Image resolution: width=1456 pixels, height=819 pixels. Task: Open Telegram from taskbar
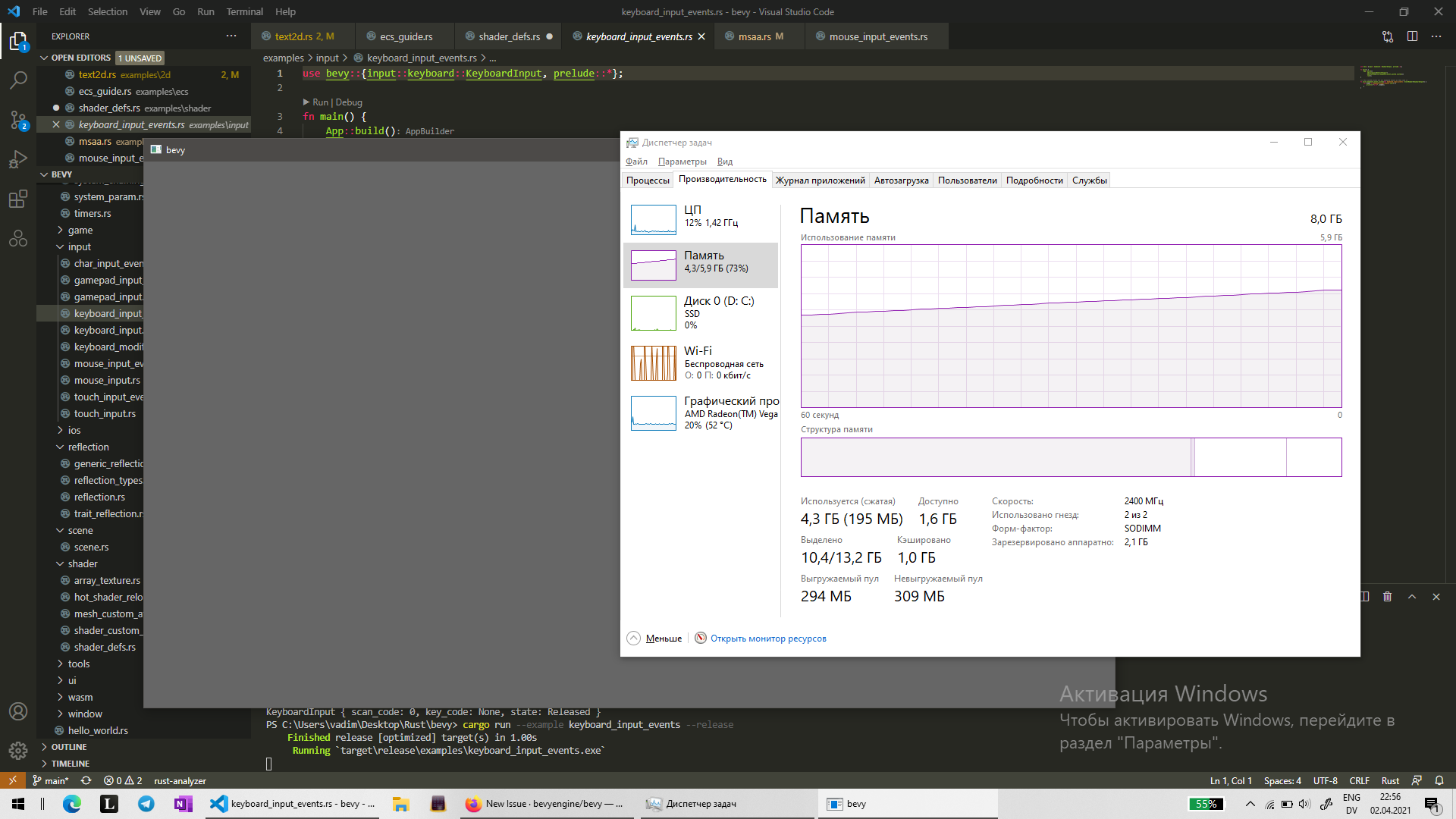[146, 804]
